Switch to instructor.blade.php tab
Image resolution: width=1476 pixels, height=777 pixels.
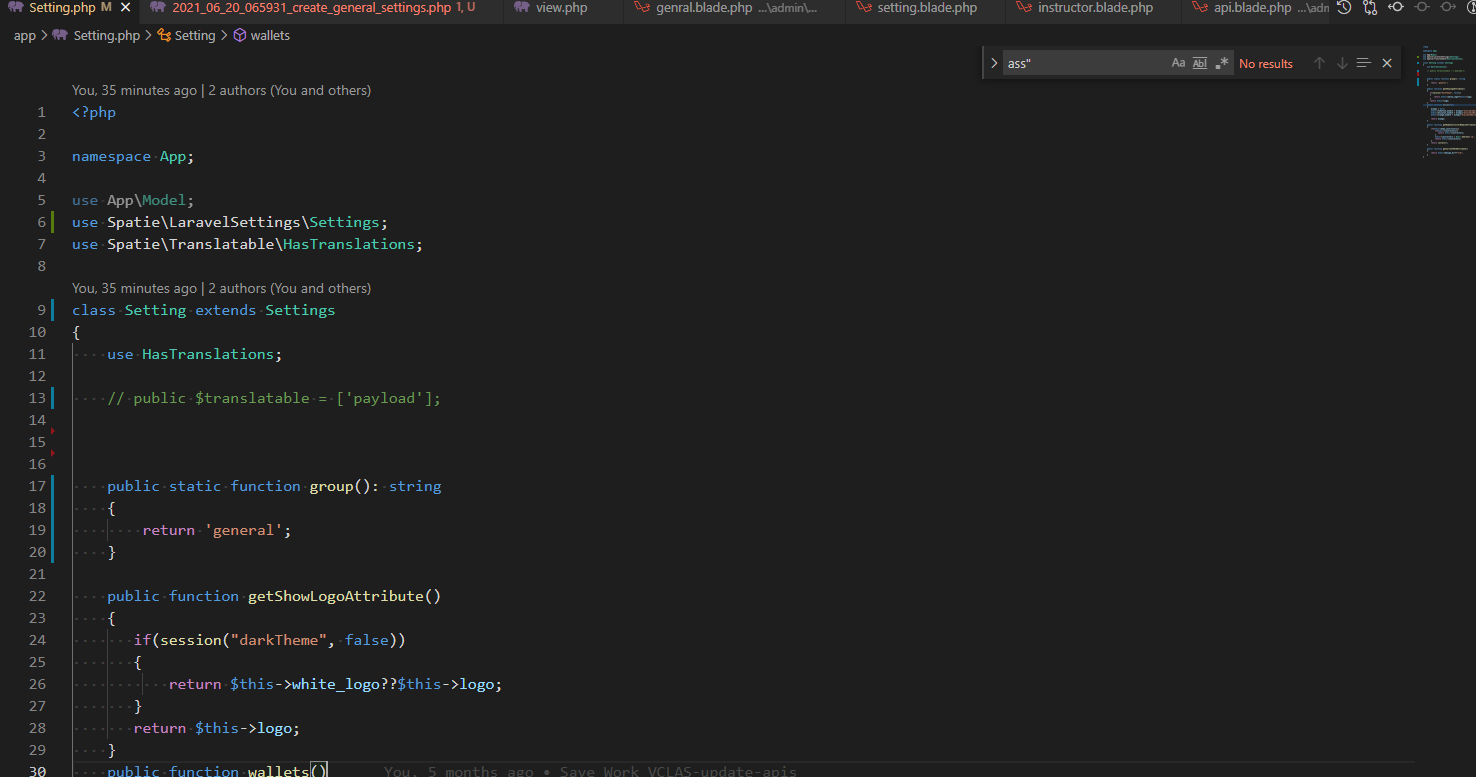pos(1095,8)
